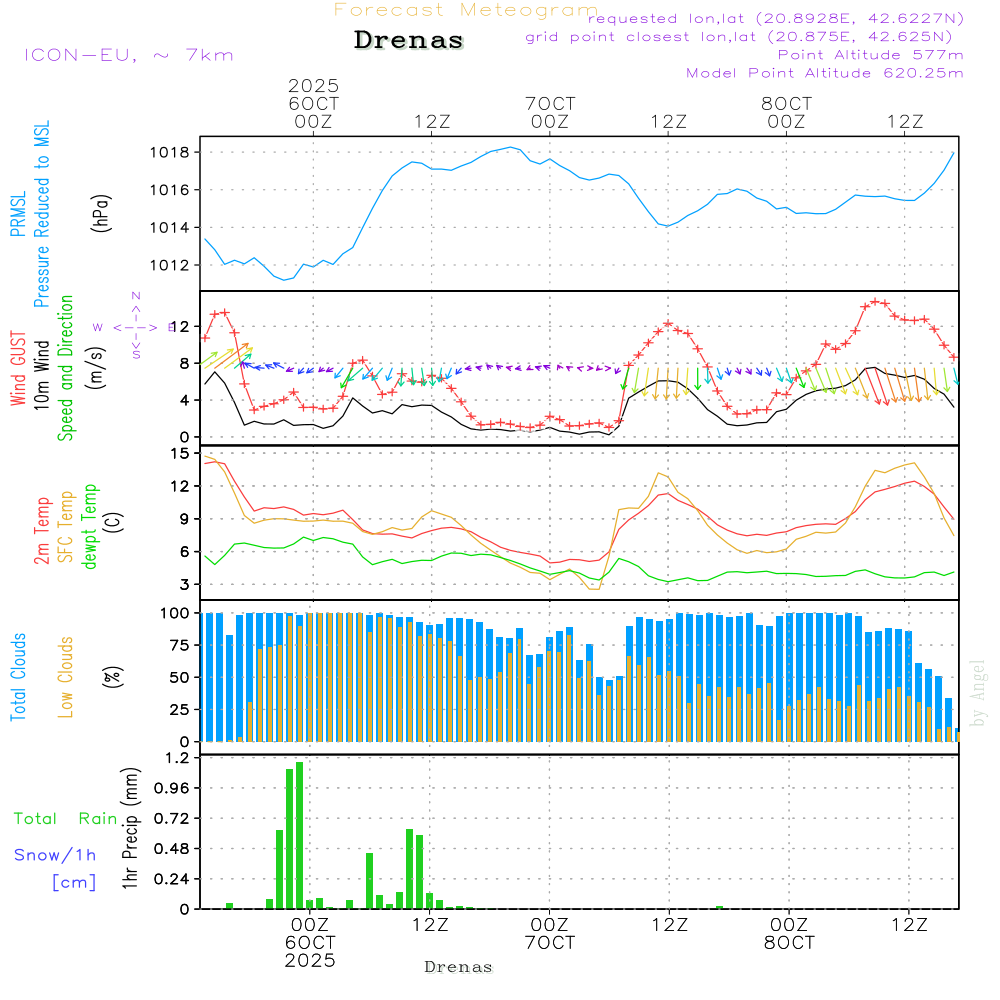Click the orange SFC Temp legend label
Image resolution: width=1000 pixels, height=1000 pixels.
point(66,526)
